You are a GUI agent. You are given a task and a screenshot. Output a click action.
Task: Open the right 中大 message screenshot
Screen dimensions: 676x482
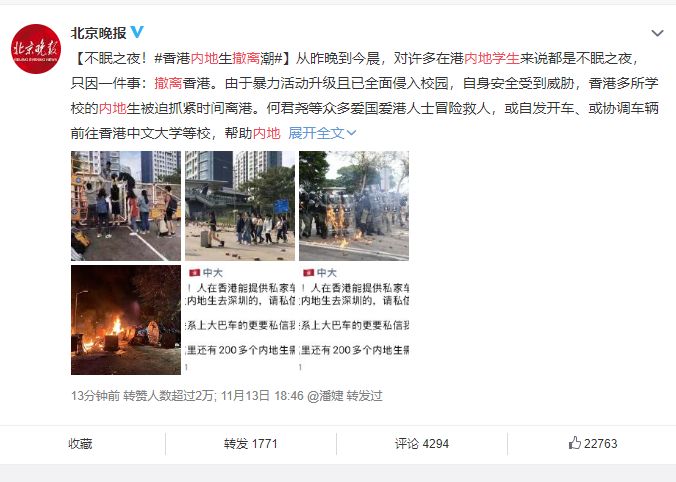click(354, 320)
